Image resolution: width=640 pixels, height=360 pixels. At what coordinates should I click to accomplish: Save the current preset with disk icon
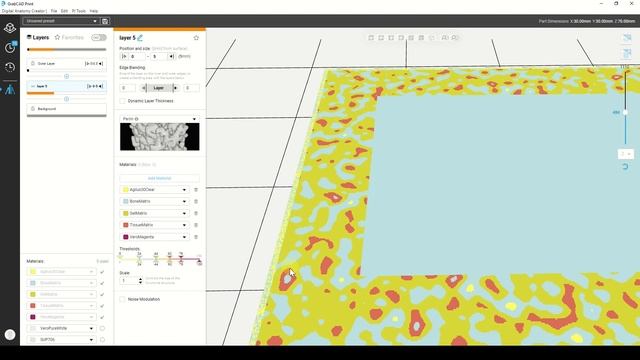(105, 21)
